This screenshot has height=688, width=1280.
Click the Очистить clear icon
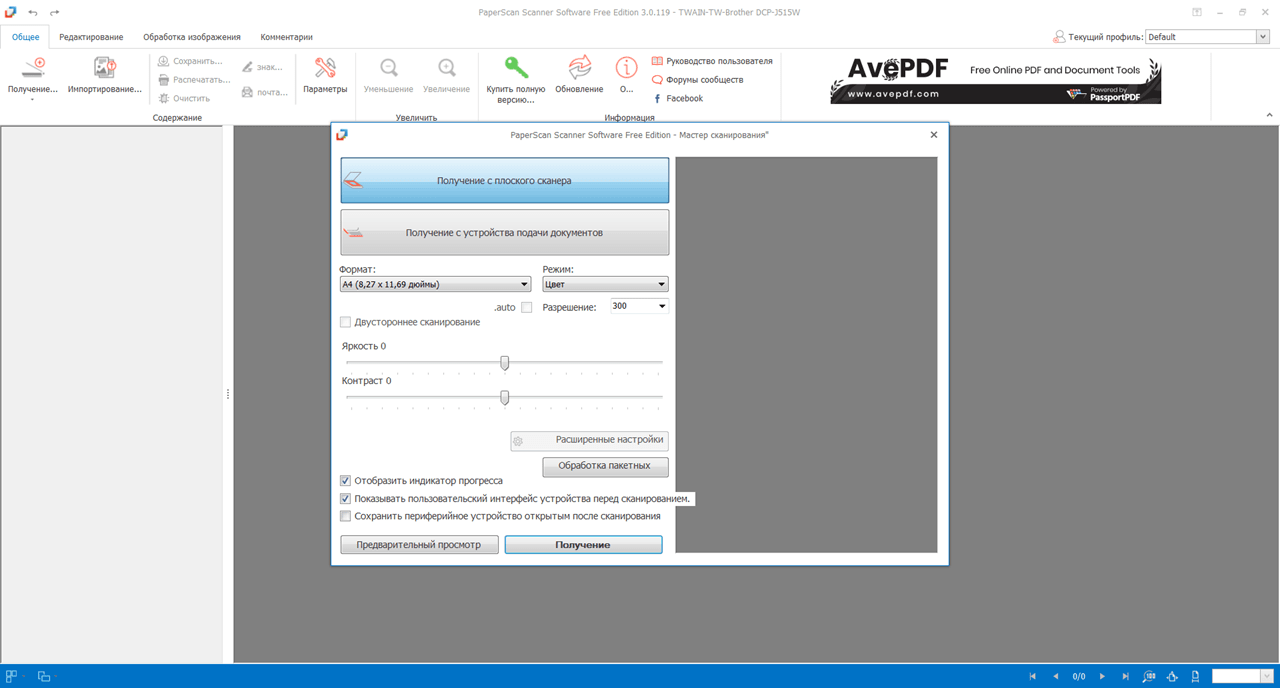pyautogui.click(x=164, y=98)
